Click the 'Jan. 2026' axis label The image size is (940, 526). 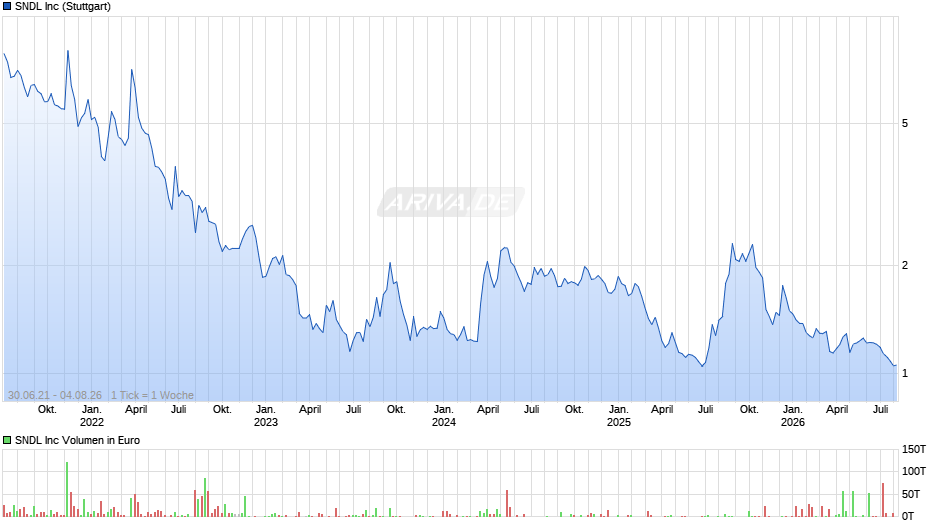coord(793,416)
